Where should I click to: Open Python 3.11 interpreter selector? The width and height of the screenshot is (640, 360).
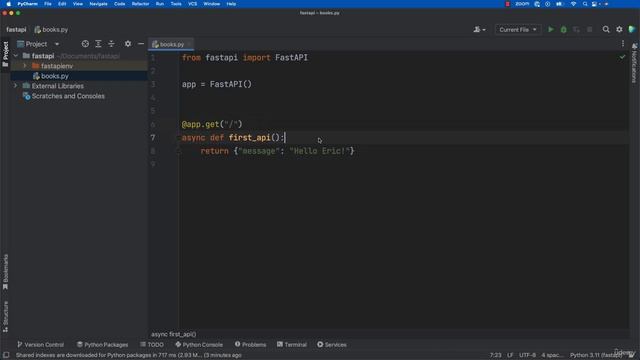[596, 355]
